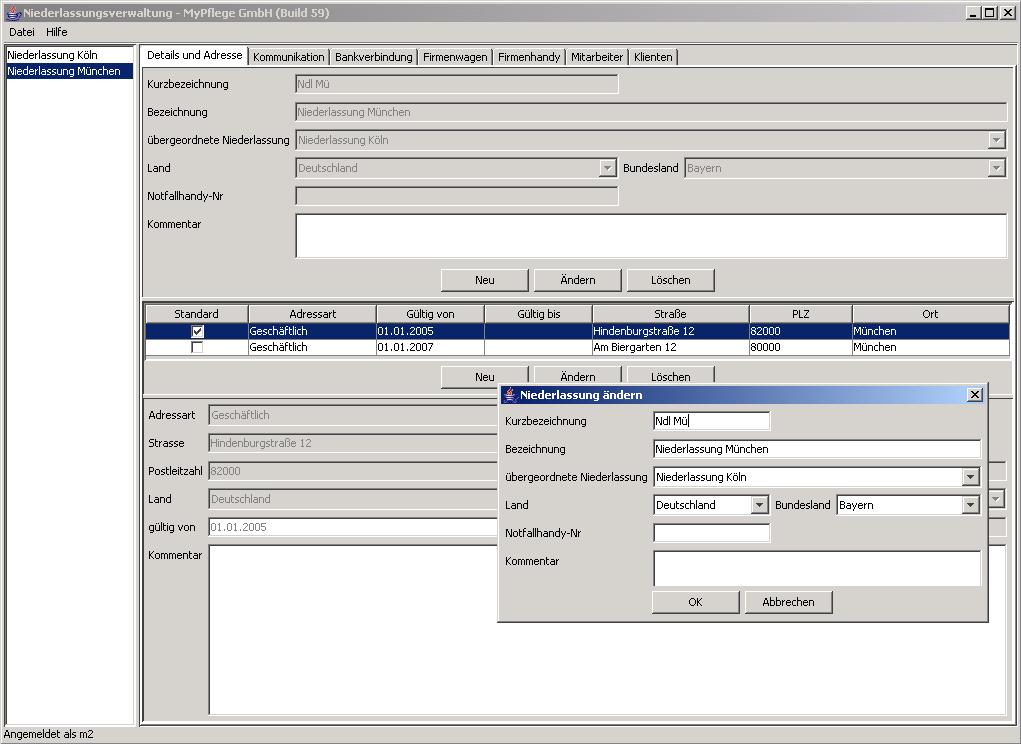Click the Land field showing Deutschland in address details

[354, 499]
